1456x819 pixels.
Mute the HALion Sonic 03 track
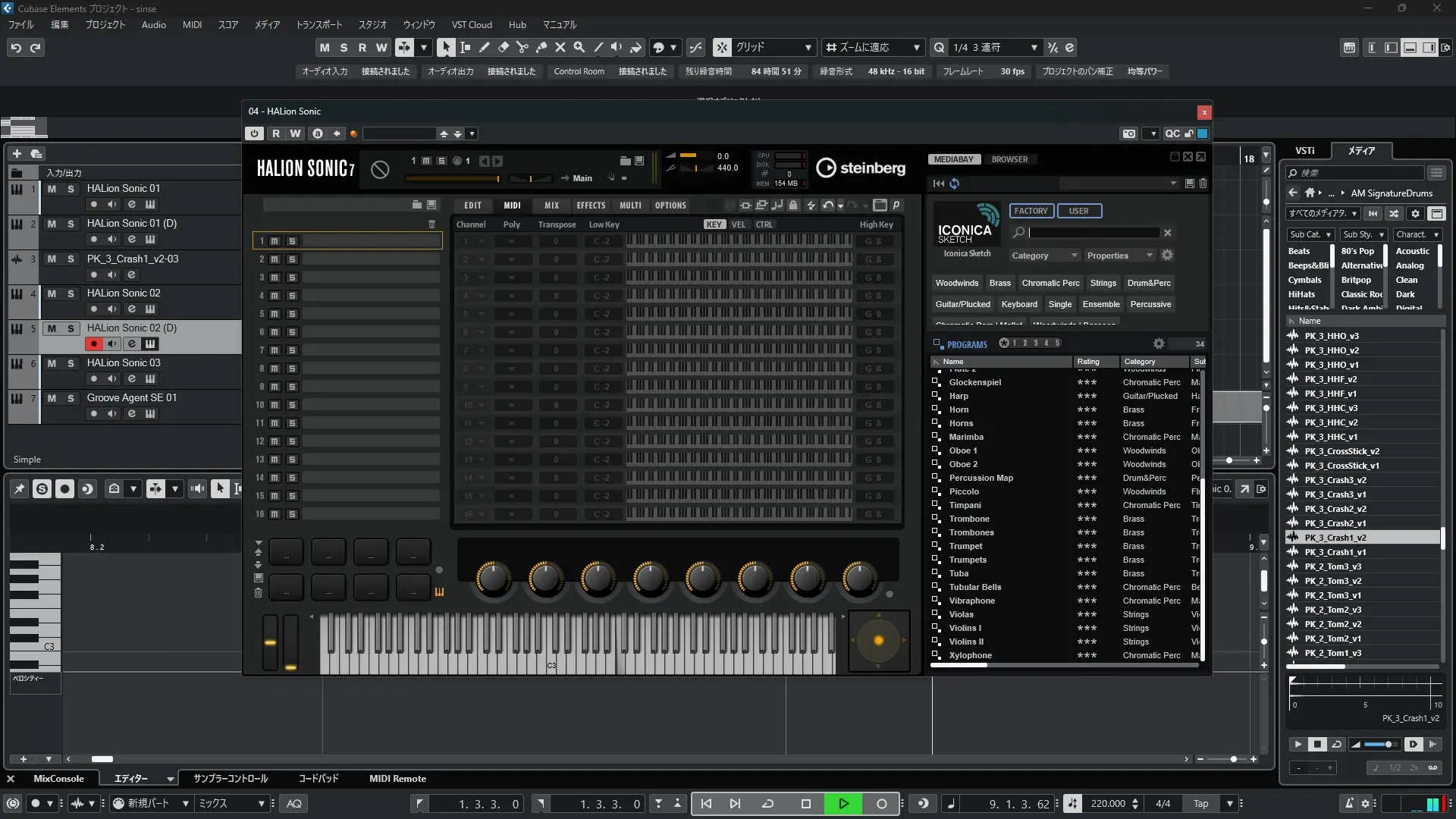click(52, 363)
